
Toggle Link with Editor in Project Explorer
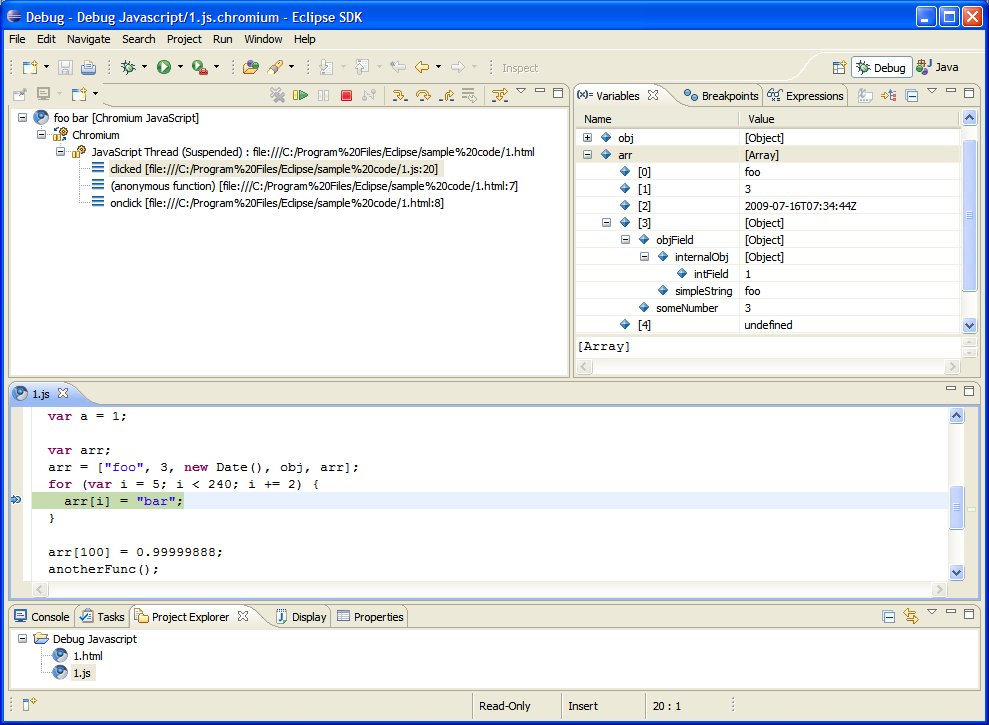click(x=911, y=616)
